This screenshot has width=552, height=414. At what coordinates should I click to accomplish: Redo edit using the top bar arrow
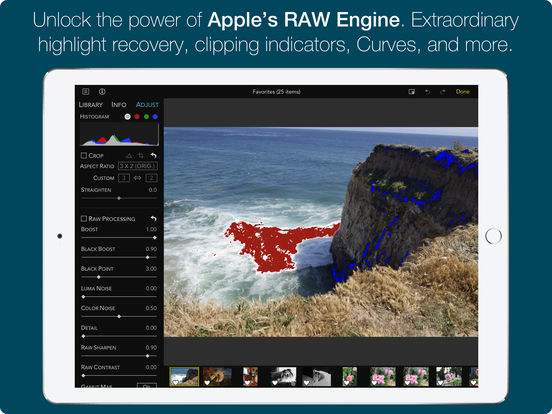443,92
